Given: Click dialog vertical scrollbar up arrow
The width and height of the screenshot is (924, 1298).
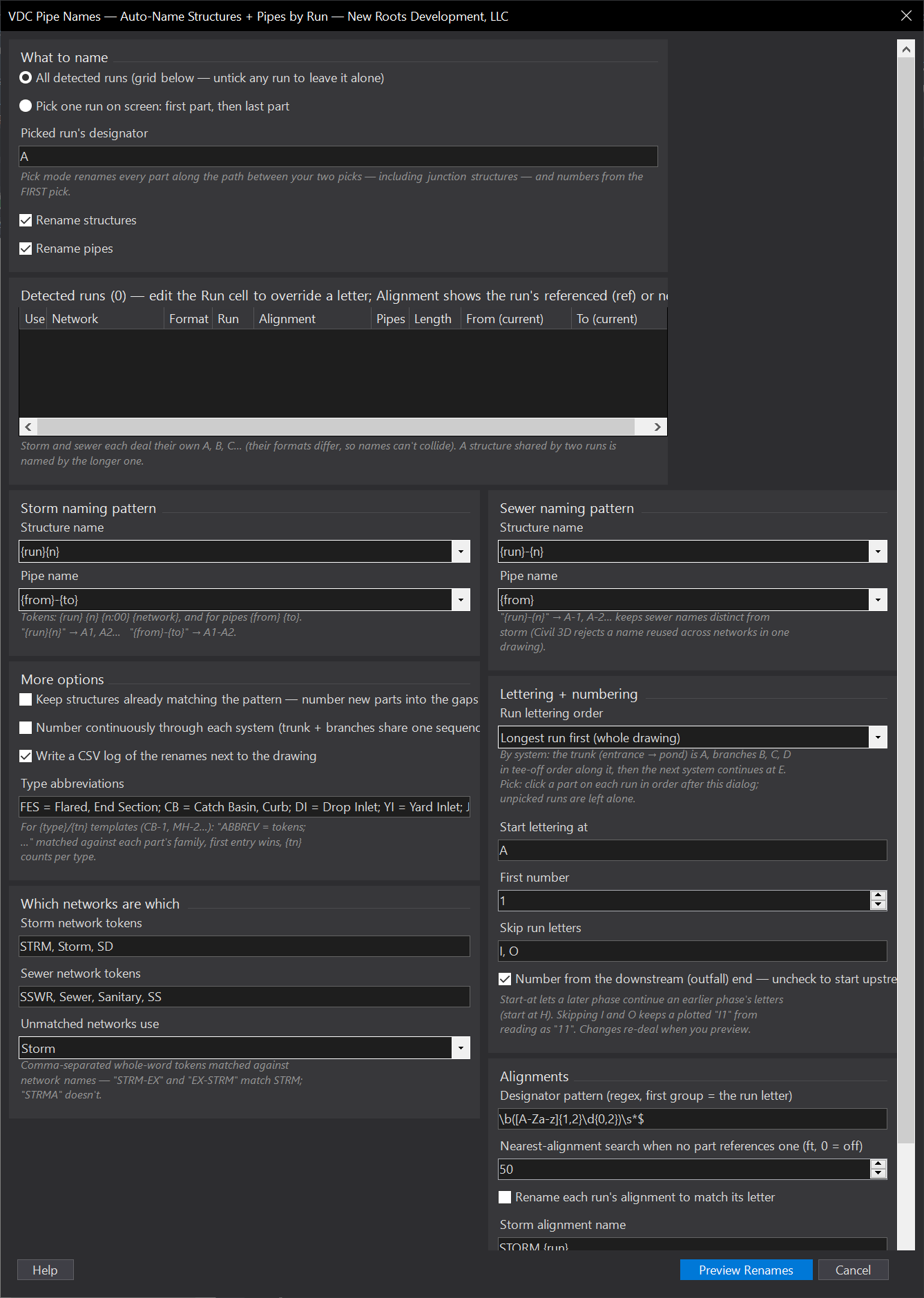Looking at the screenshot, I should coord(906,49).
